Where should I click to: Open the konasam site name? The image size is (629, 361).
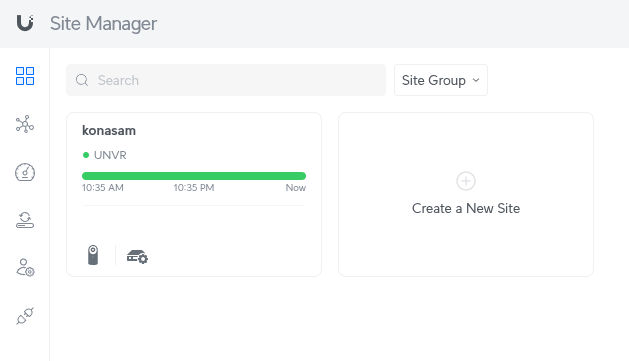tap(109, 131)
